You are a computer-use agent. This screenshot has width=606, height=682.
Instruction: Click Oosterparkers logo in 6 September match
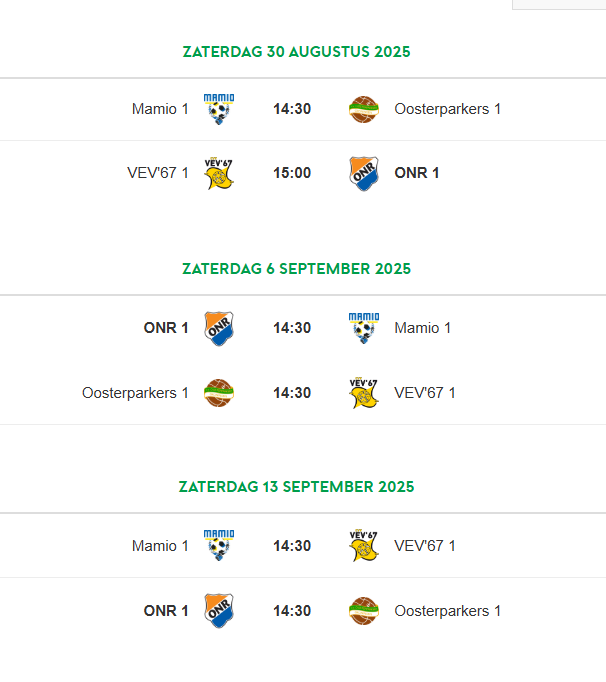click(219, 393)
